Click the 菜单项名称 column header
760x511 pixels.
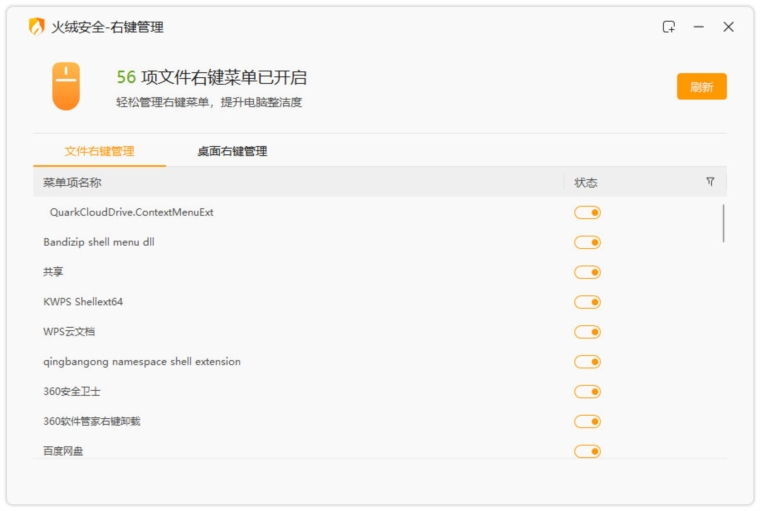[72, 182]
